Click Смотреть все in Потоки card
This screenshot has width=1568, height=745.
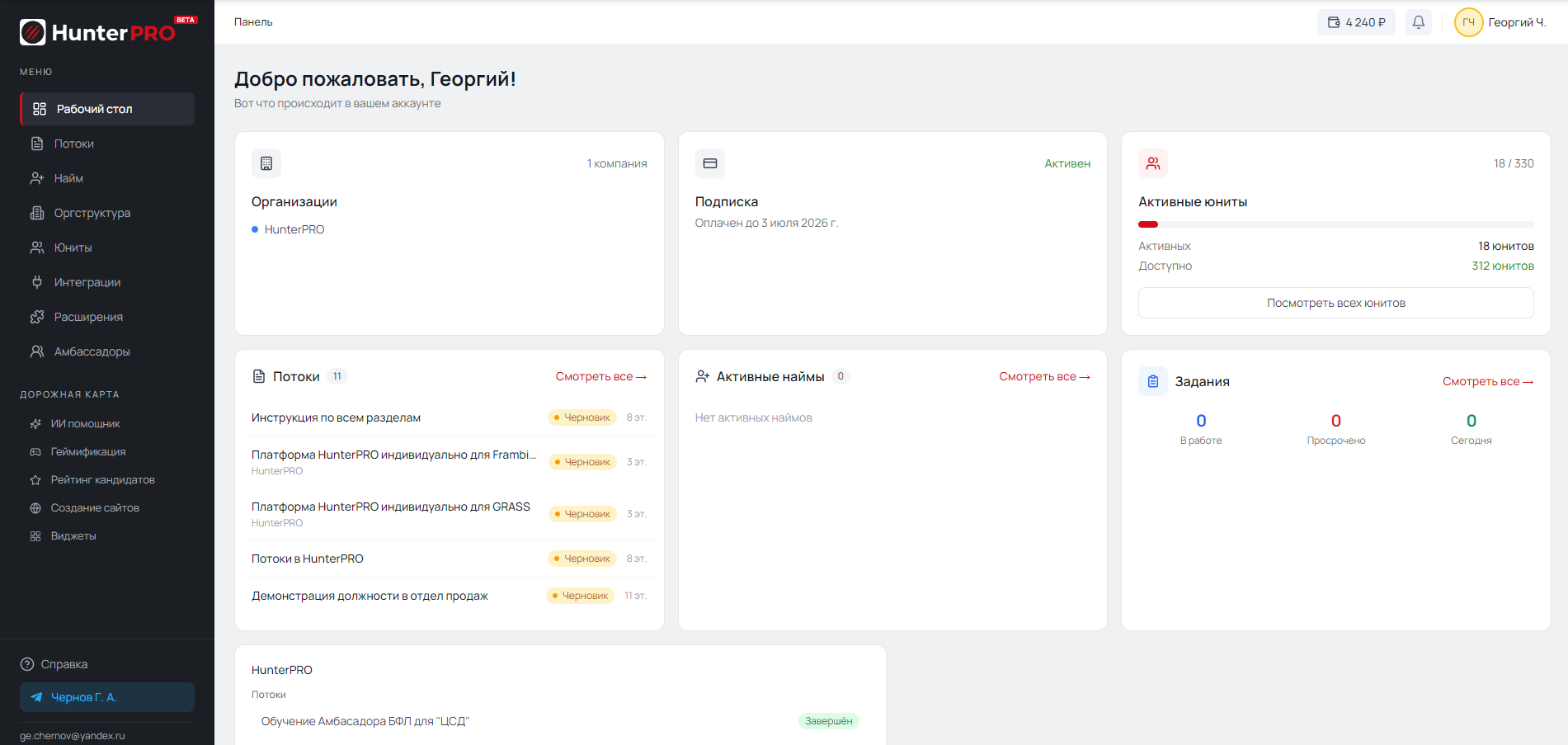(x=601, y=376)
